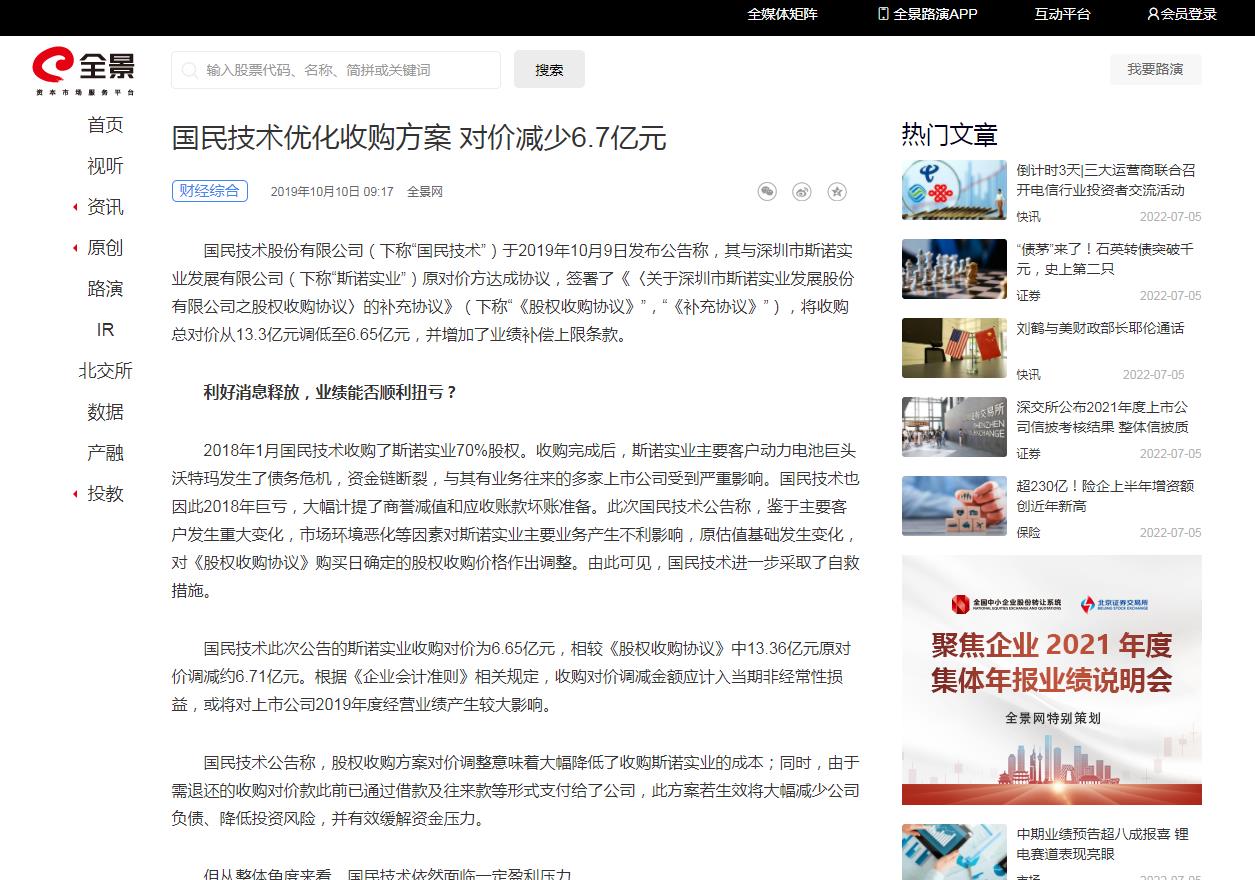Open 视听 section in sidebar
This screenshot has width=1255, height=880.
105,166
